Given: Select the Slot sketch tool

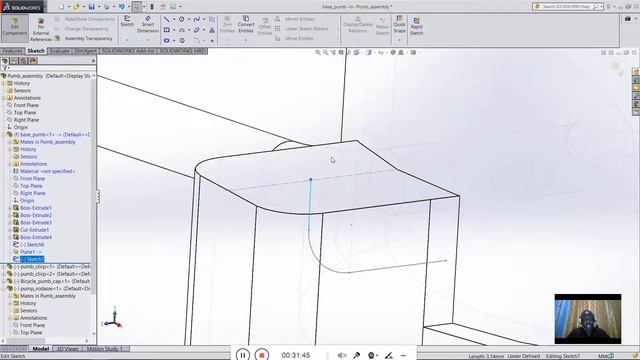Looking at the screenshot, I should click(x=167, y=40).
